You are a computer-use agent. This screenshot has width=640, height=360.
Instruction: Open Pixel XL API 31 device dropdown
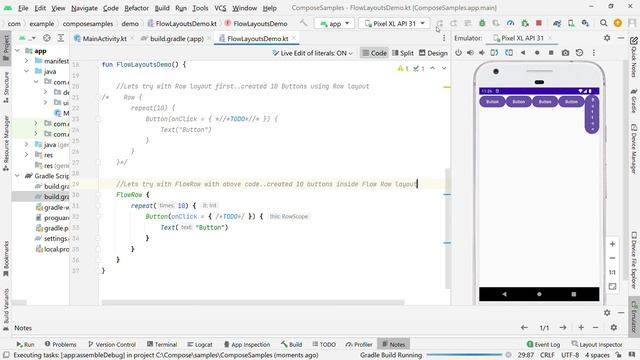coord(394,23)
